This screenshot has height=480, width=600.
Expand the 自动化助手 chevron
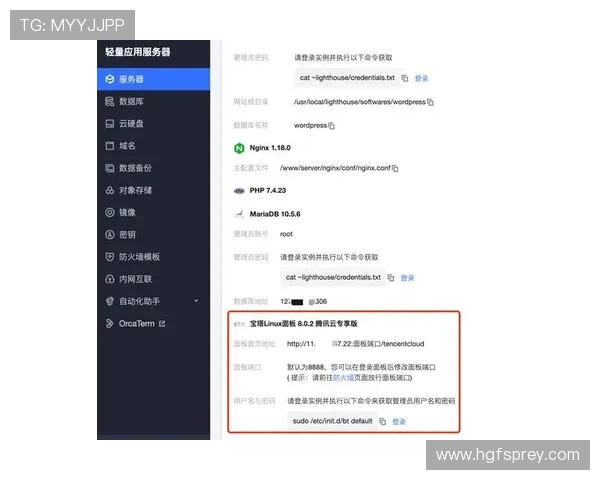pyautogui.click(x=196, y=301)
